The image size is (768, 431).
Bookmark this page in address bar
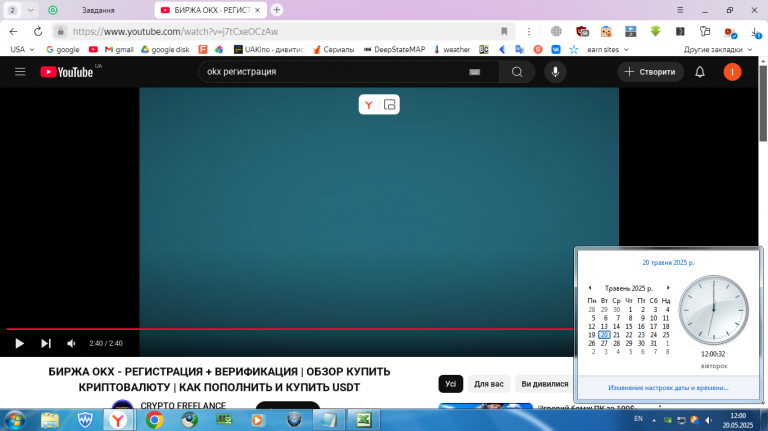coord(504,31)
